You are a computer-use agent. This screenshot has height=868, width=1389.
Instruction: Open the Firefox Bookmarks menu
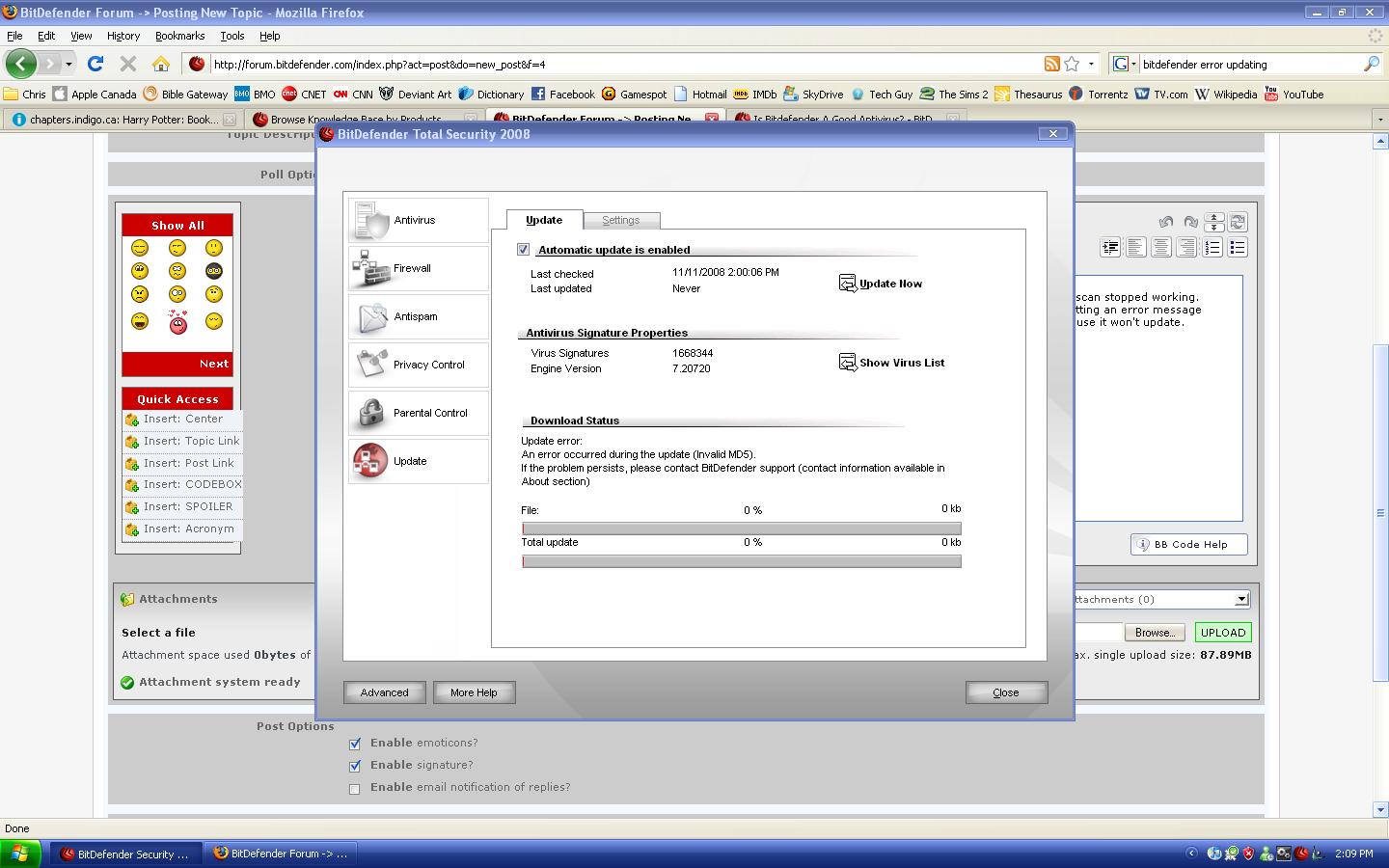pyautogui.click(x=179, y=36)
